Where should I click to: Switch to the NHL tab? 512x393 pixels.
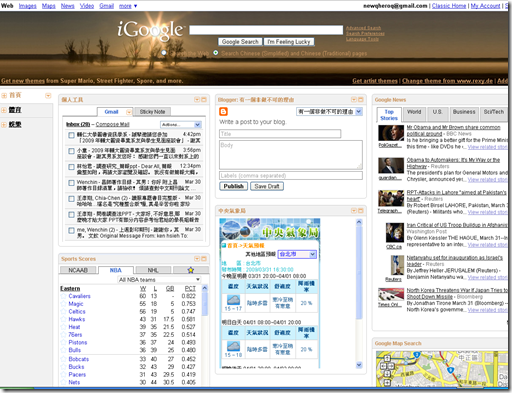coord(153,270)
